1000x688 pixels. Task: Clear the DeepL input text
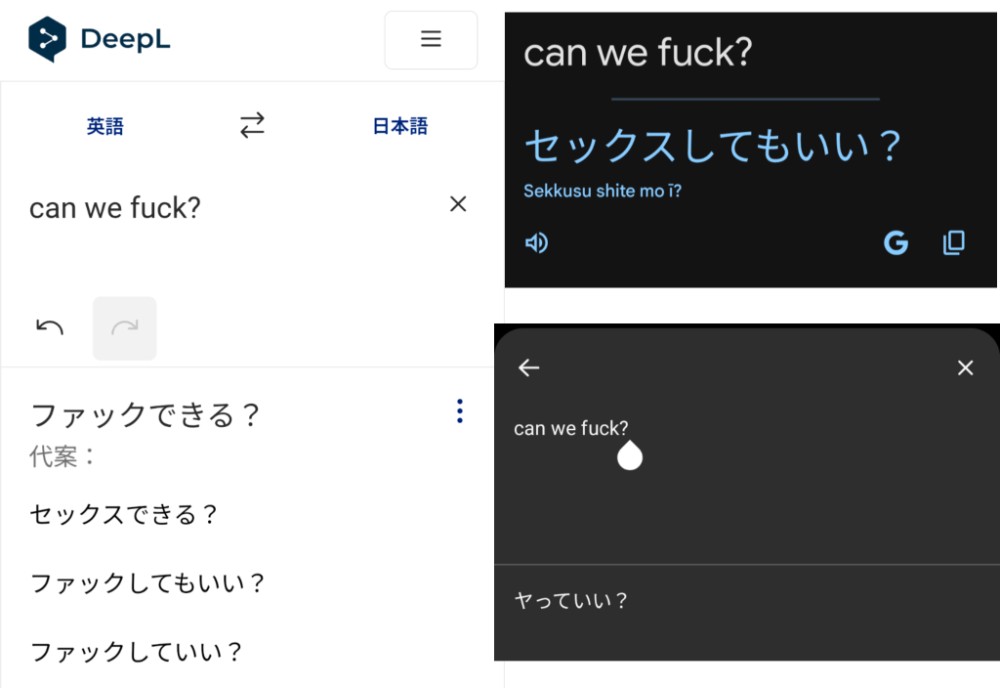[458, 204]
